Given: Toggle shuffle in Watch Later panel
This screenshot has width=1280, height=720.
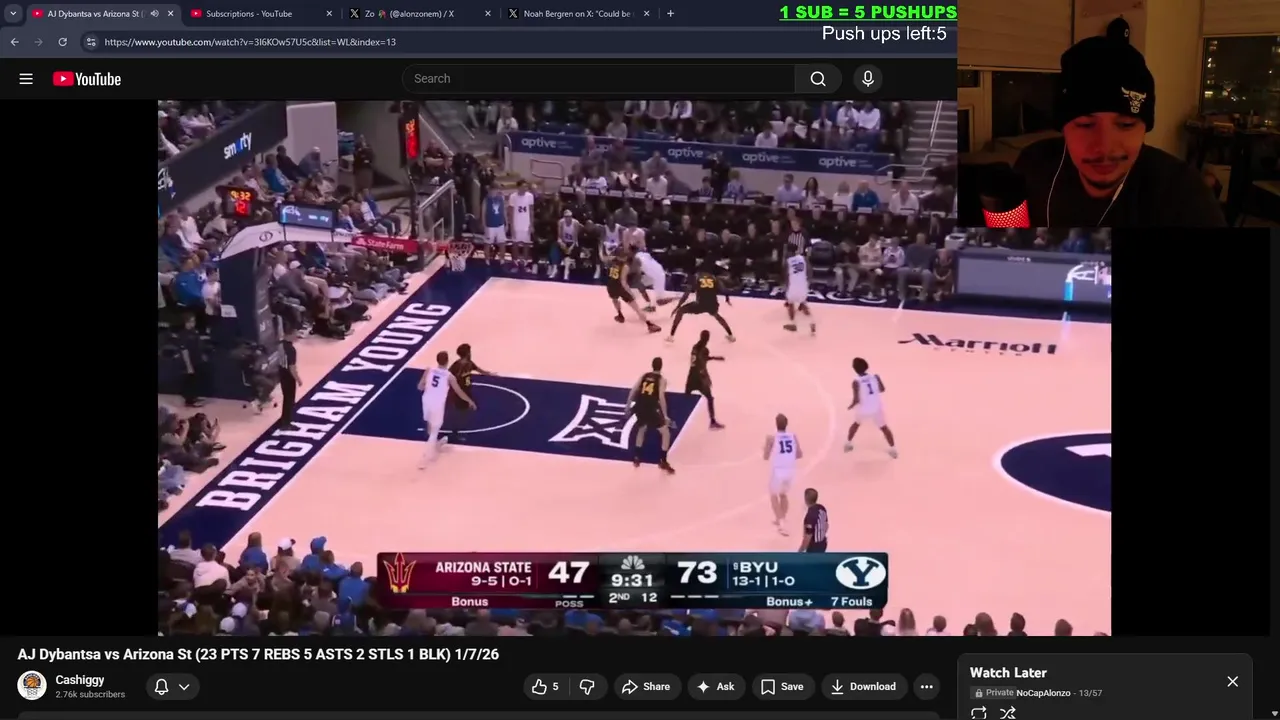Looking at the screenshot, I should pos(1008,713).
